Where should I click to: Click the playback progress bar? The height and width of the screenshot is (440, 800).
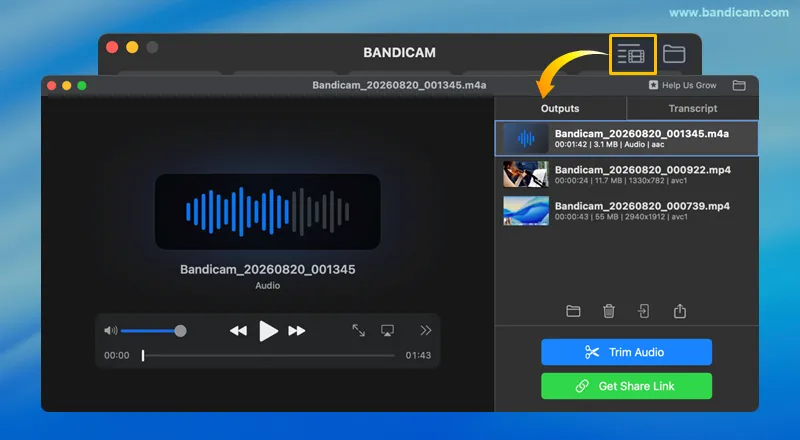coord(268,355)
